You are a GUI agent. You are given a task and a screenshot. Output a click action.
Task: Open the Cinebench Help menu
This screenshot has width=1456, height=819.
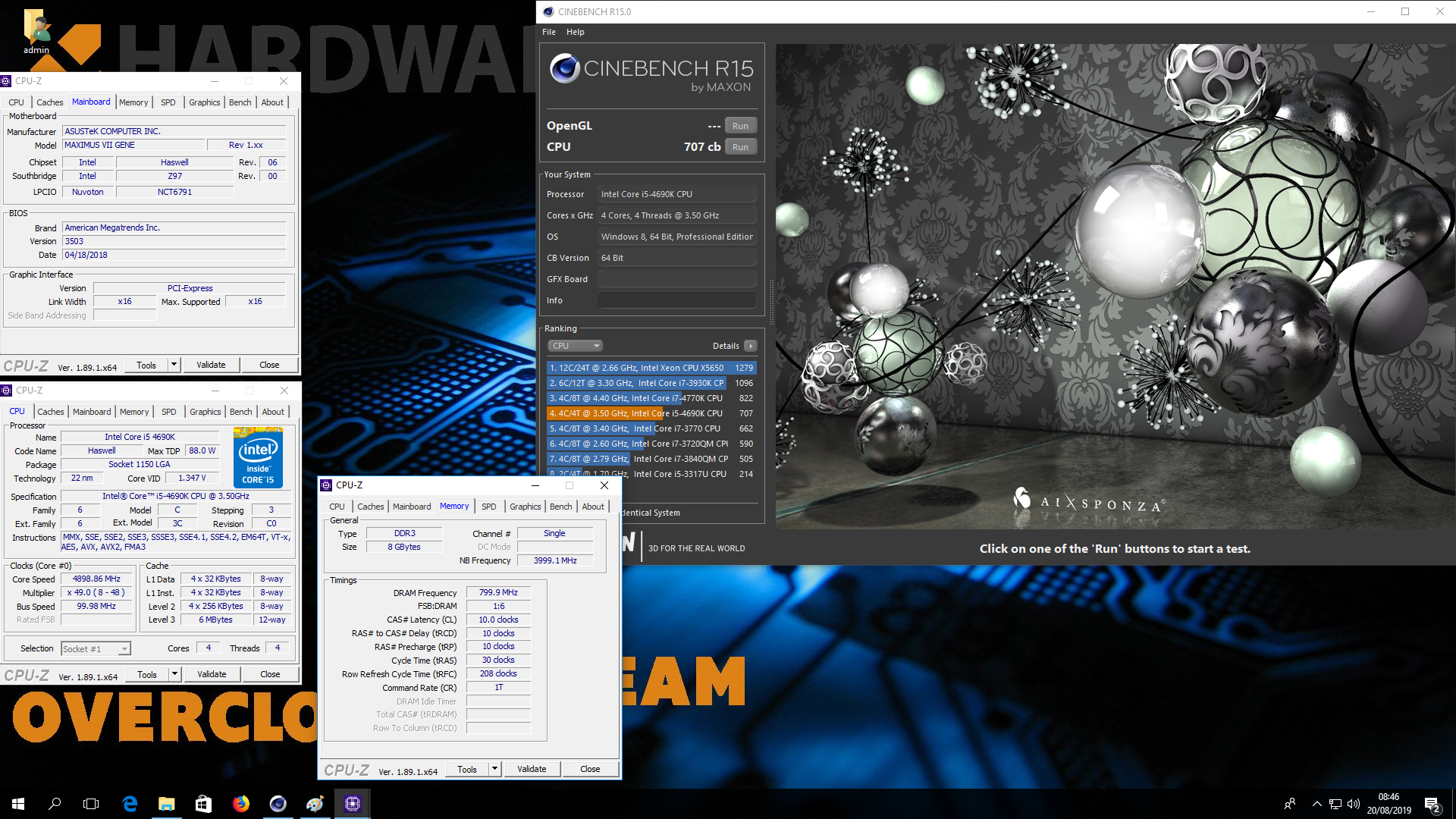576,32
